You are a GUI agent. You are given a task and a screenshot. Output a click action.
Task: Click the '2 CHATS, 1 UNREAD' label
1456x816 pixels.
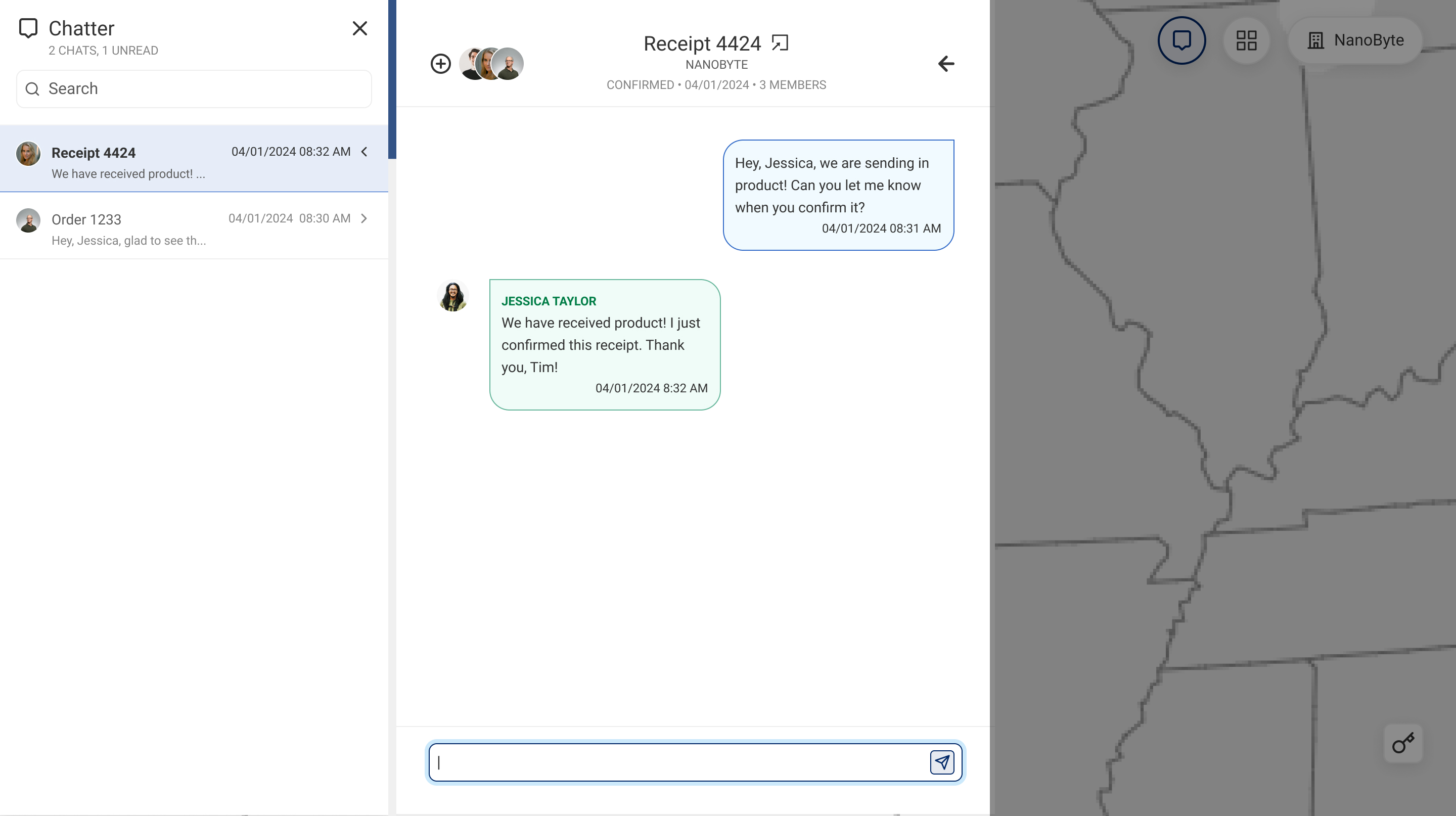click(x=103, y=50)
